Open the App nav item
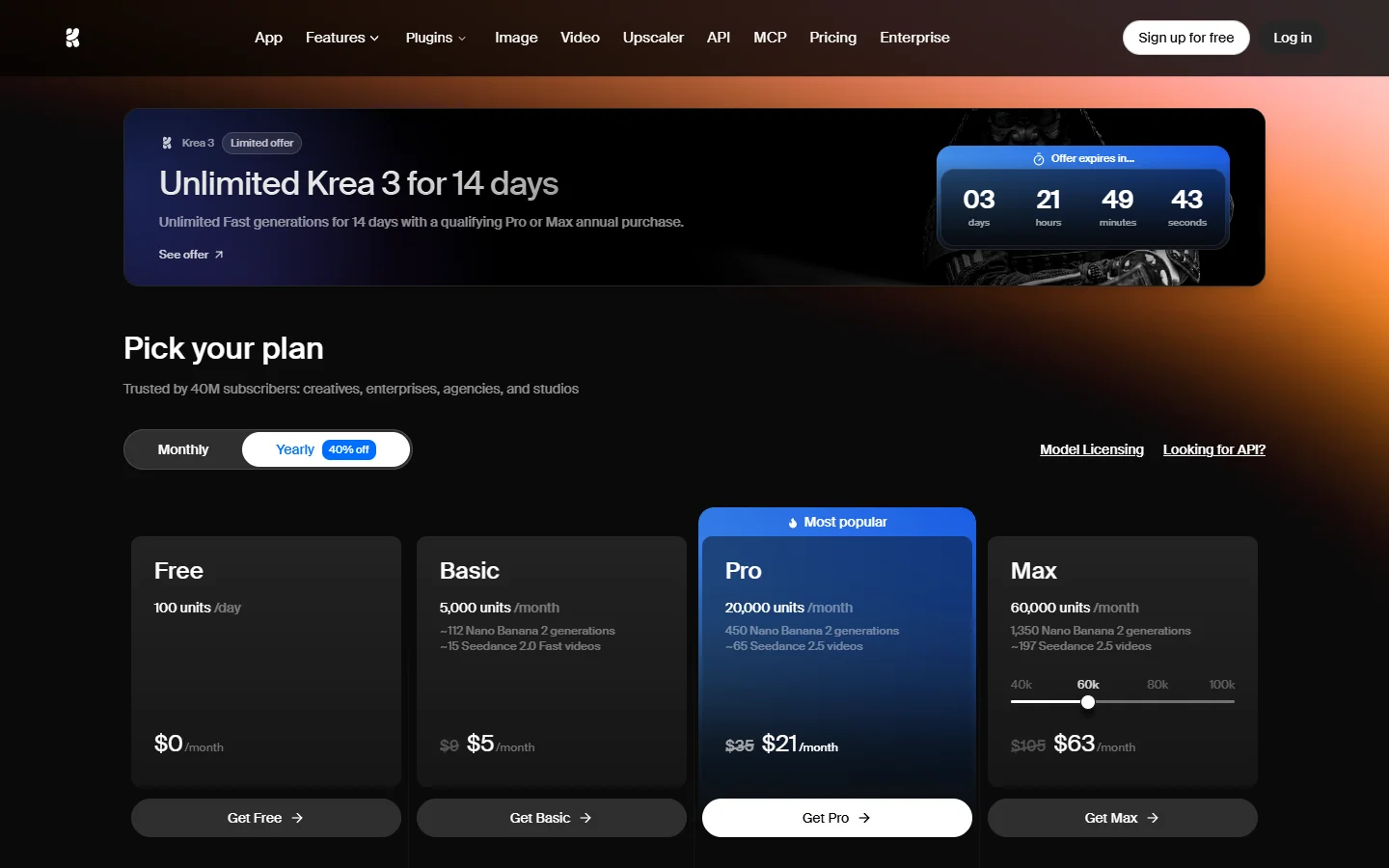 (268, 38)
